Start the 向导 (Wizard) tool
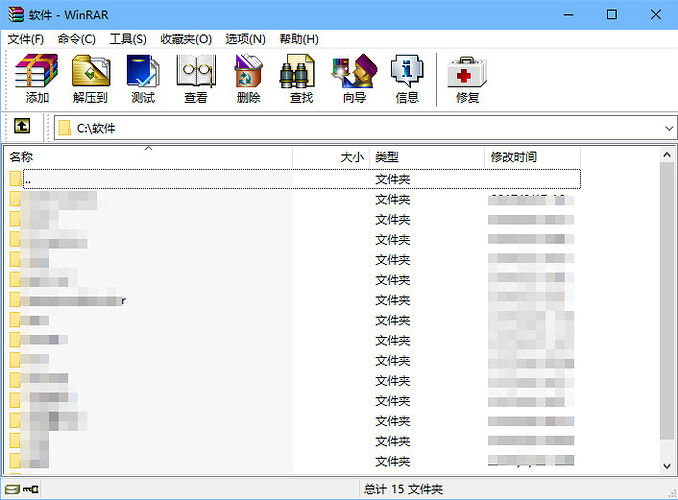Viewport: 678px width, 500px height. click(x=354, y=79)
